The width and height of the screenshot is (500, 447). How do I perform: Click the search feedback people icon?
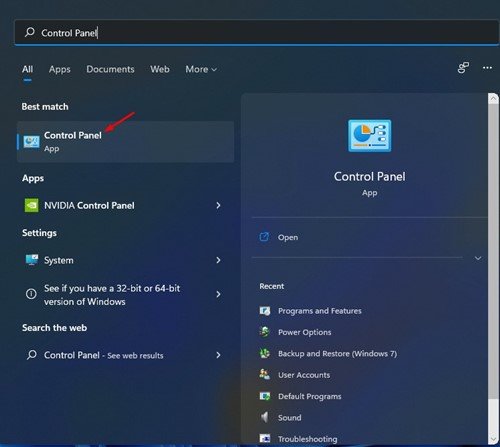point(463,68)
